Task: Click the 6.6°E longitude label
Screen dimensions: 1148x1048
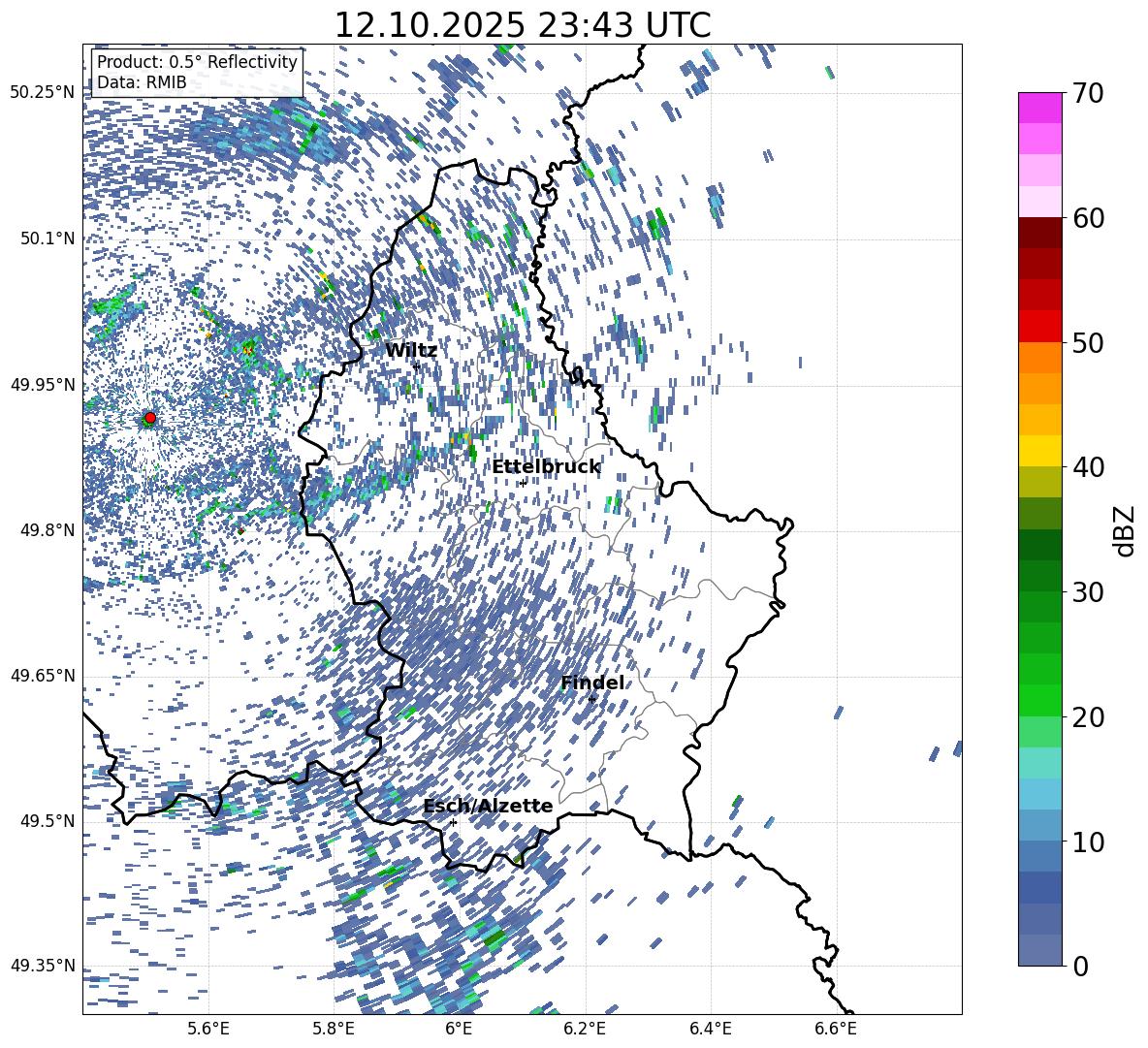Action: click(x=836, y=1029)
